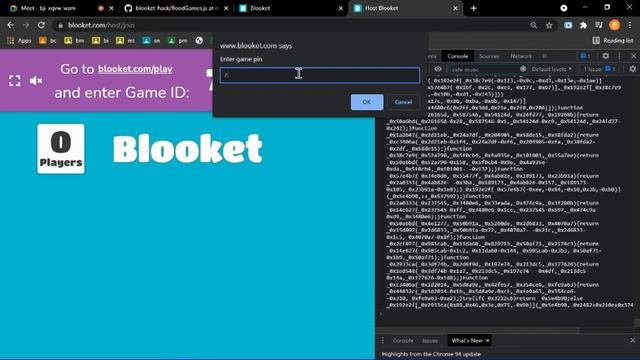
Task: Select the DevTools Console tab
Action: [458, 56]
